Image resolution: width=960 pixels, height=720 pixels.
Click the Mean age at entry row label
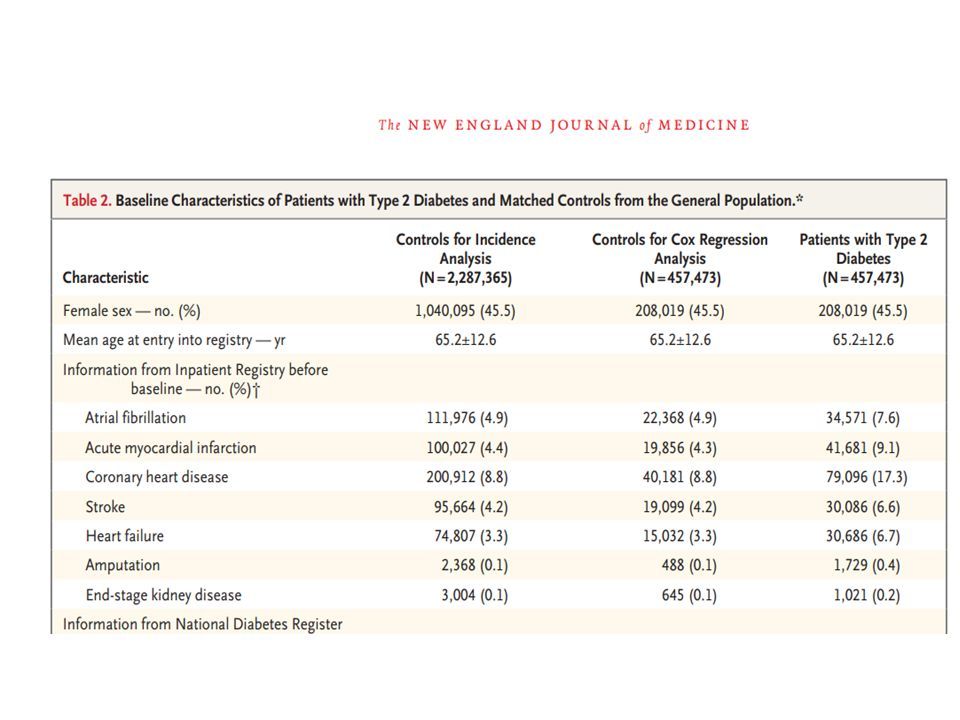tap(174, 340)
